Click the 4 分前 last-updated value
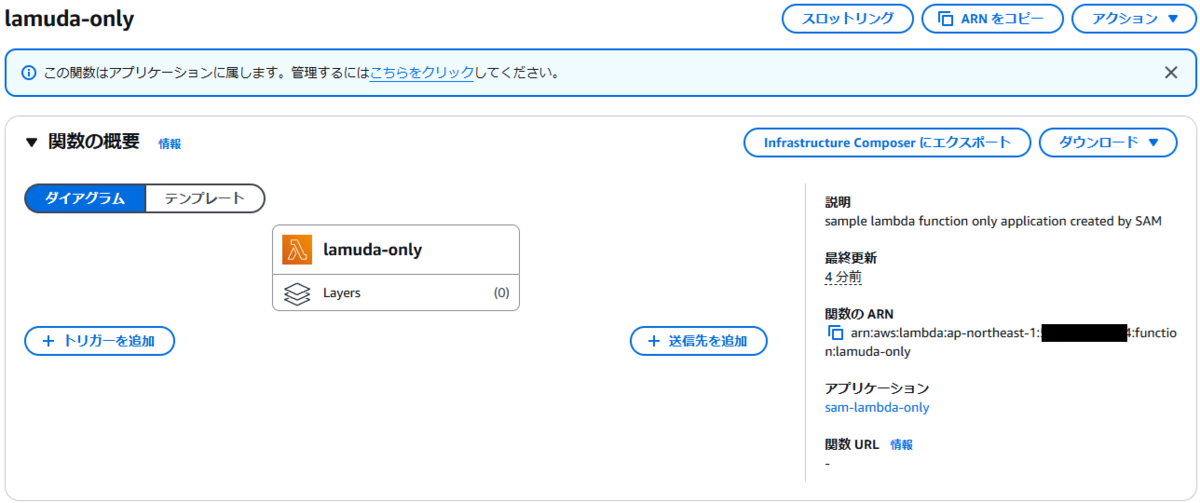The image size is (1200, 503). point(843,276)
